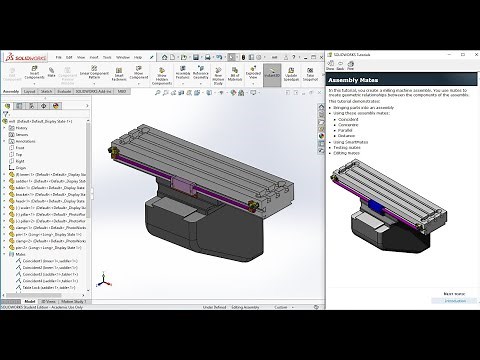Select the Mate tool
Image resolution: width=480 pixels, height=360 pixels.
pyautogui.click(x=51, y=72)
